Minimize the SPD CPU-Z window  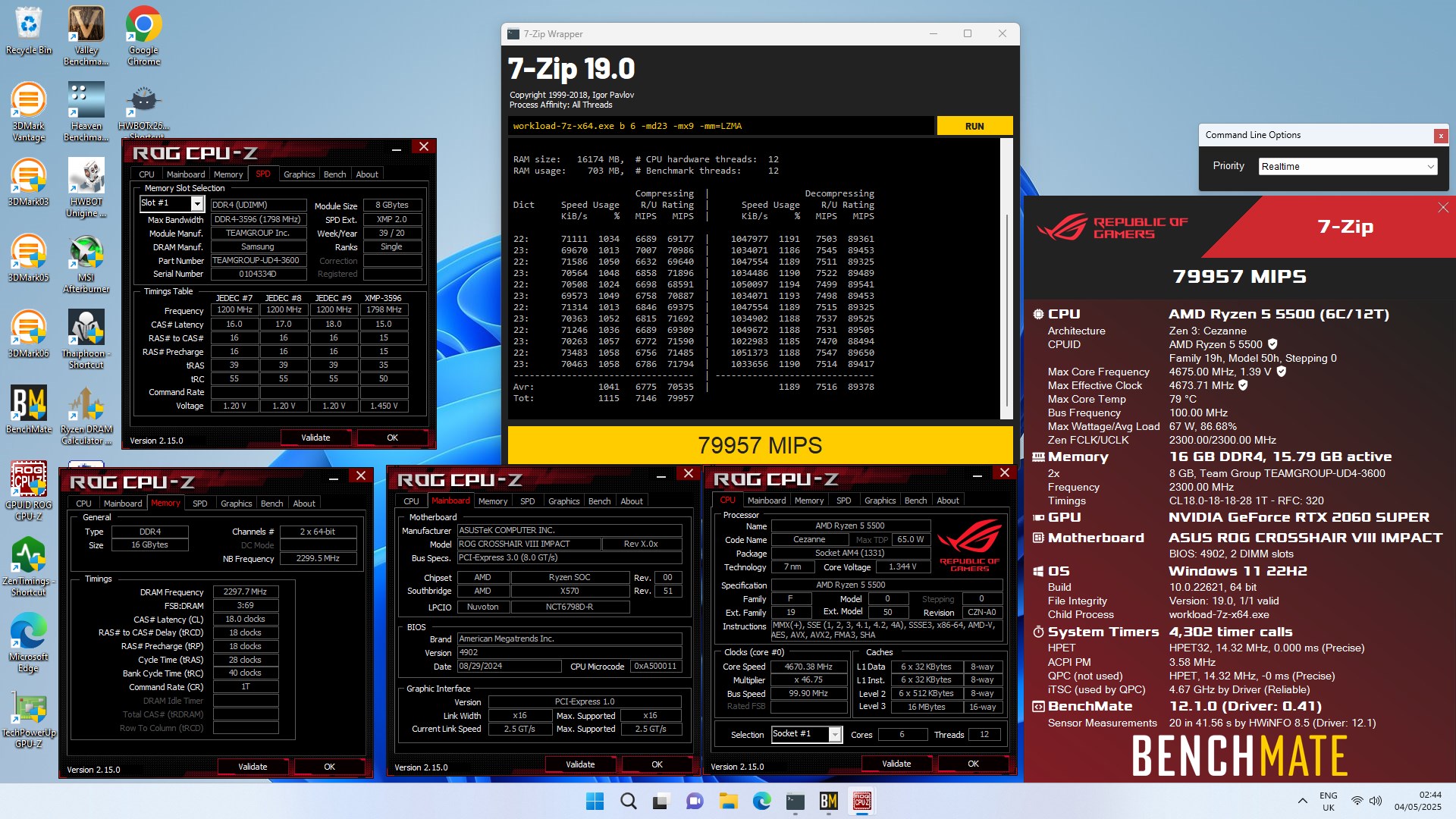[x=397, y=149]
